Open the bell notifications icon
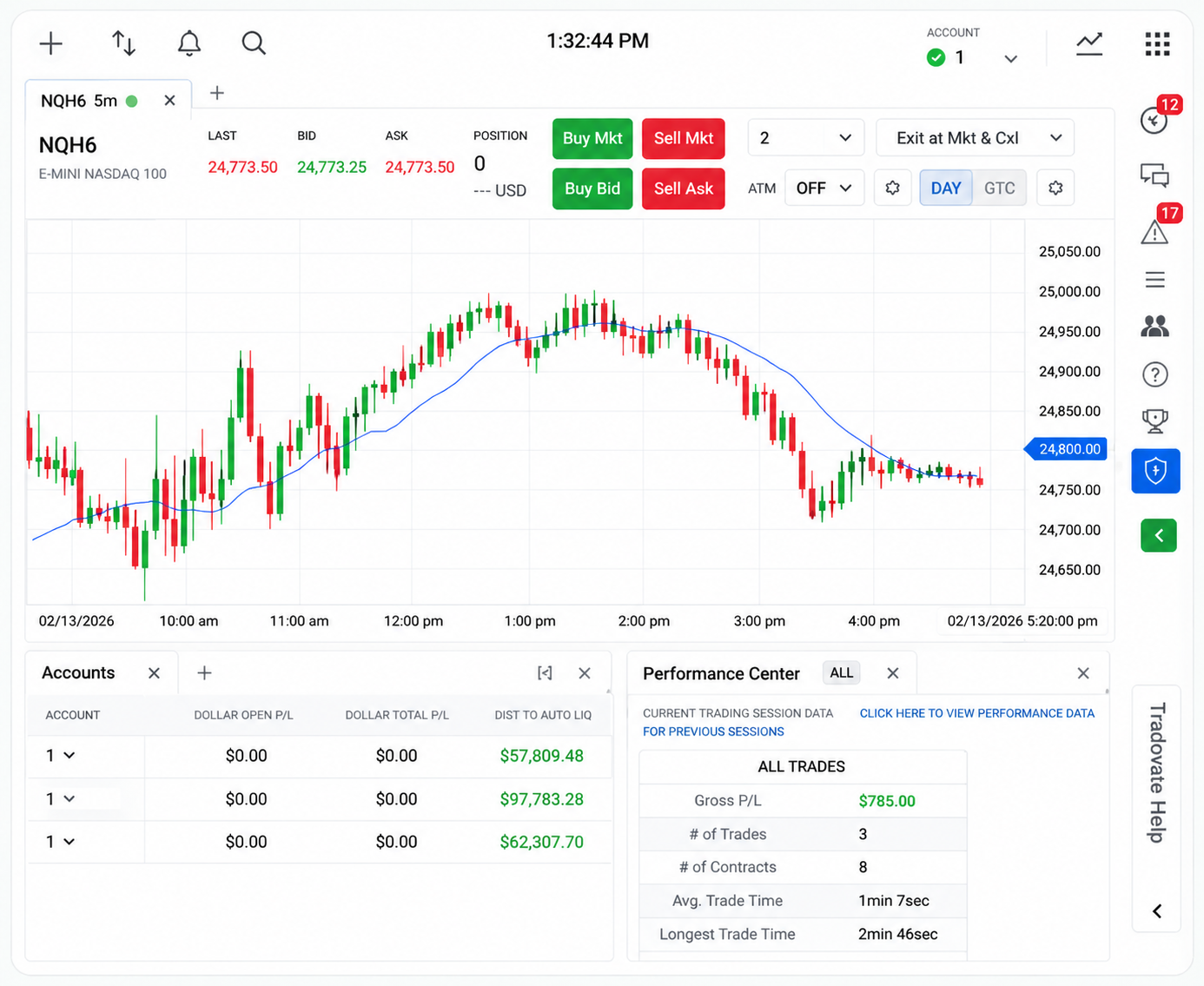The image size is (1204, 986). pos(189,43)
